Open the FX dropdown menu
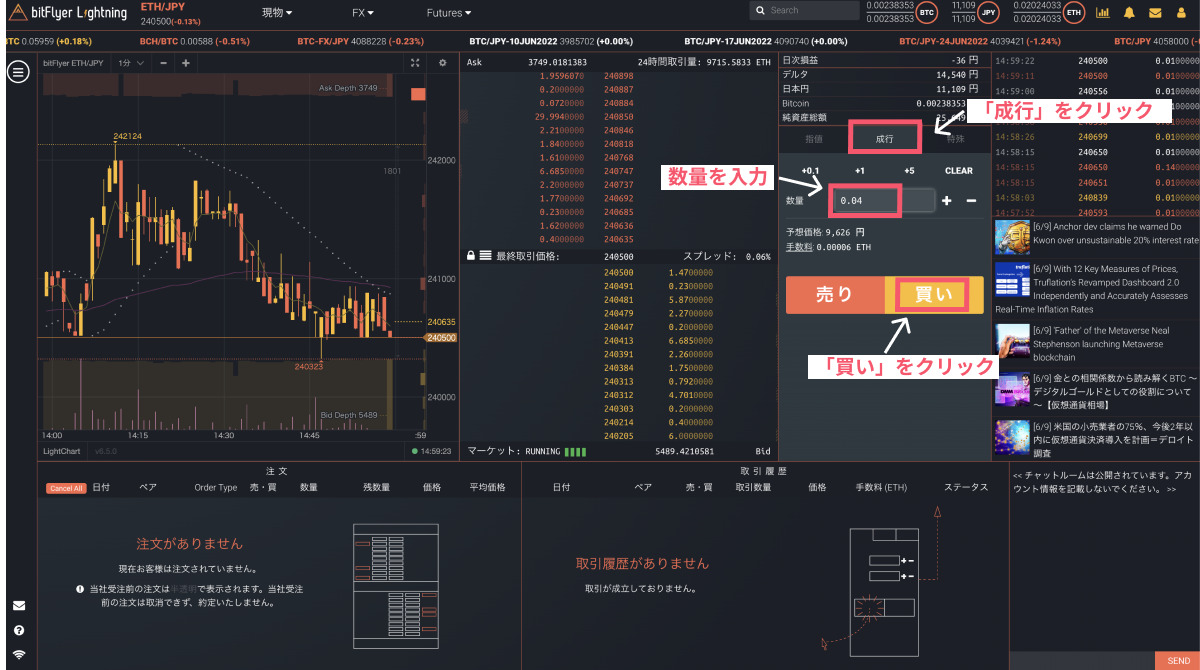Screen dimensions: 1200x670 point(363,13)
